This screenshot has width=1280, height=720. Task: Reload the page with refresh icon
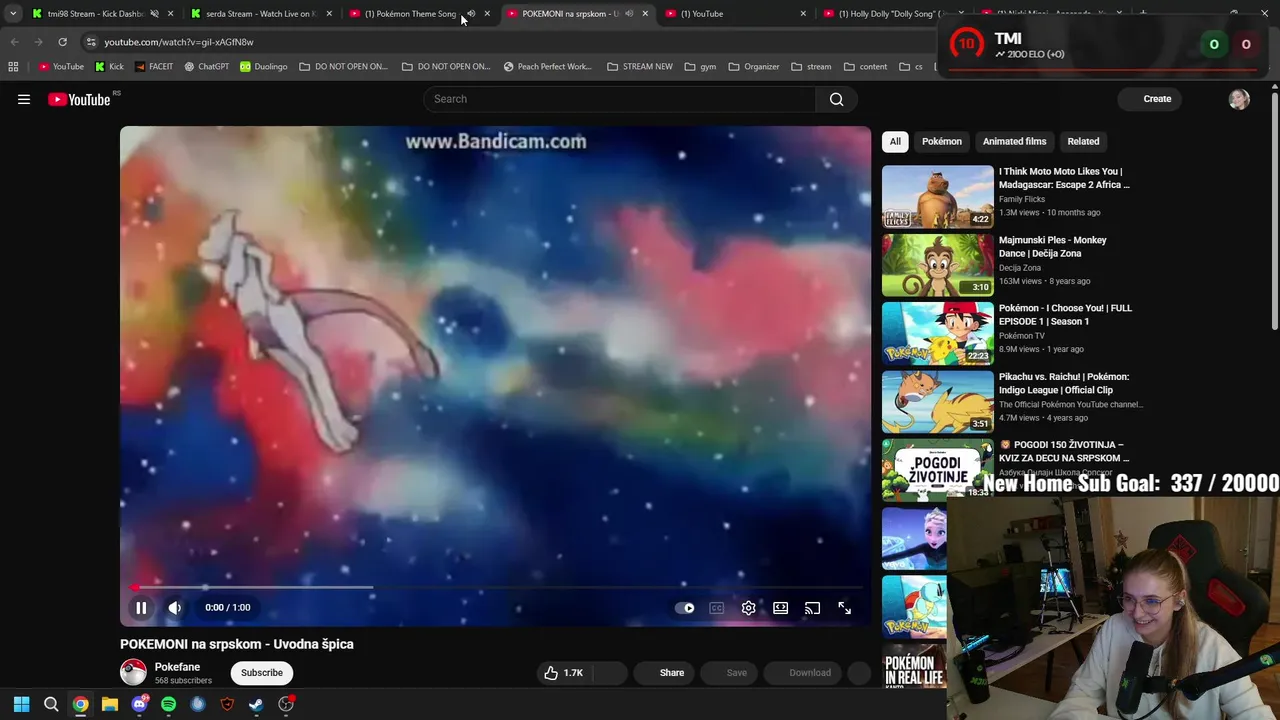tap(62, 42)
